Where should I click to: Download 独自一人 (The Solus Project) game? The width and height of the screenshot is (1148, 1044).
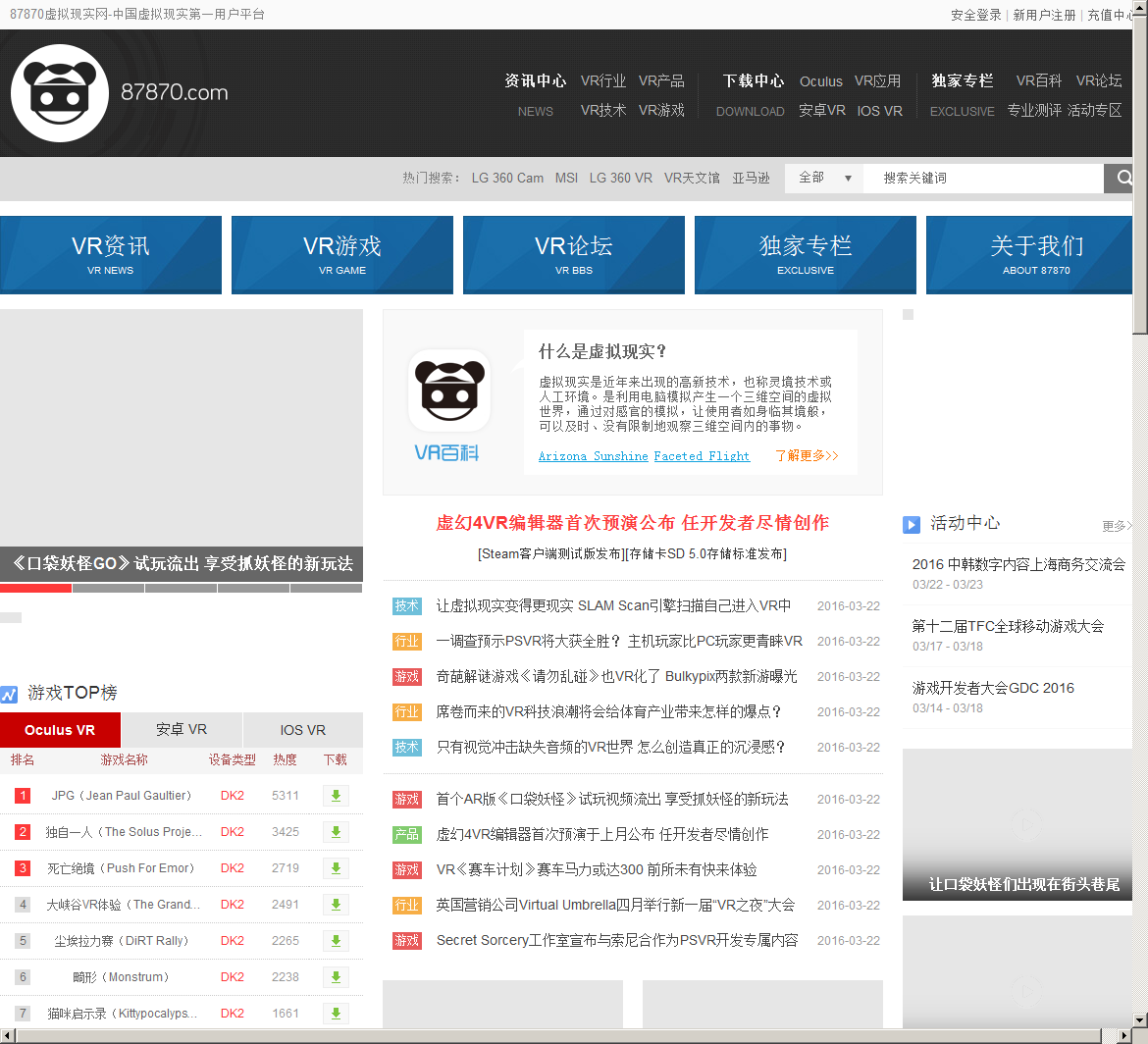click(336, 832)
